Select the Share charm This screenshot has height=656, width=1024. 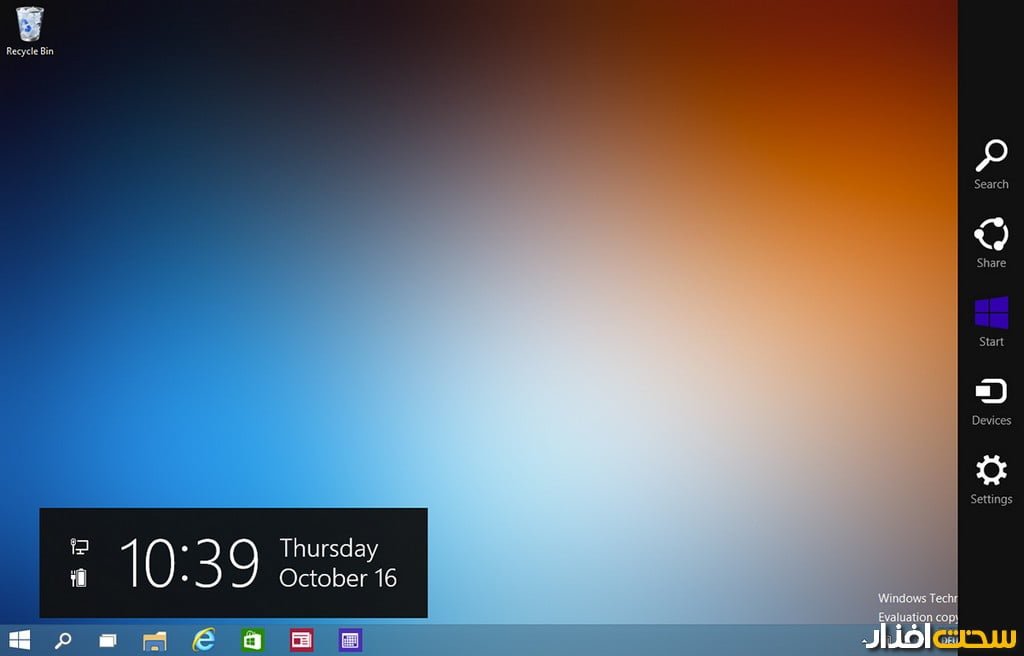click(x=991, y=243)
